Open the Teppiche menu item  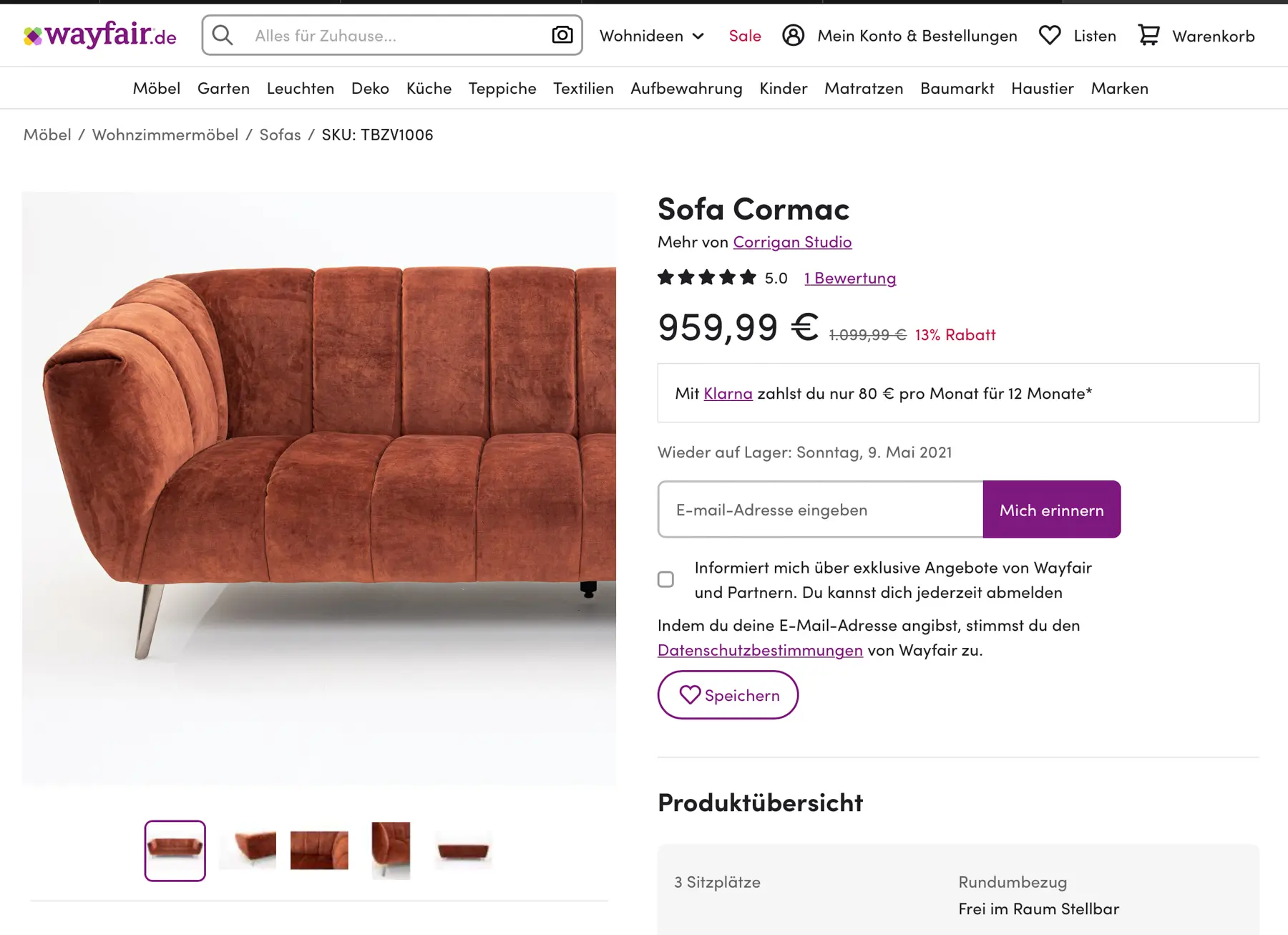click(x=502, y=87)
